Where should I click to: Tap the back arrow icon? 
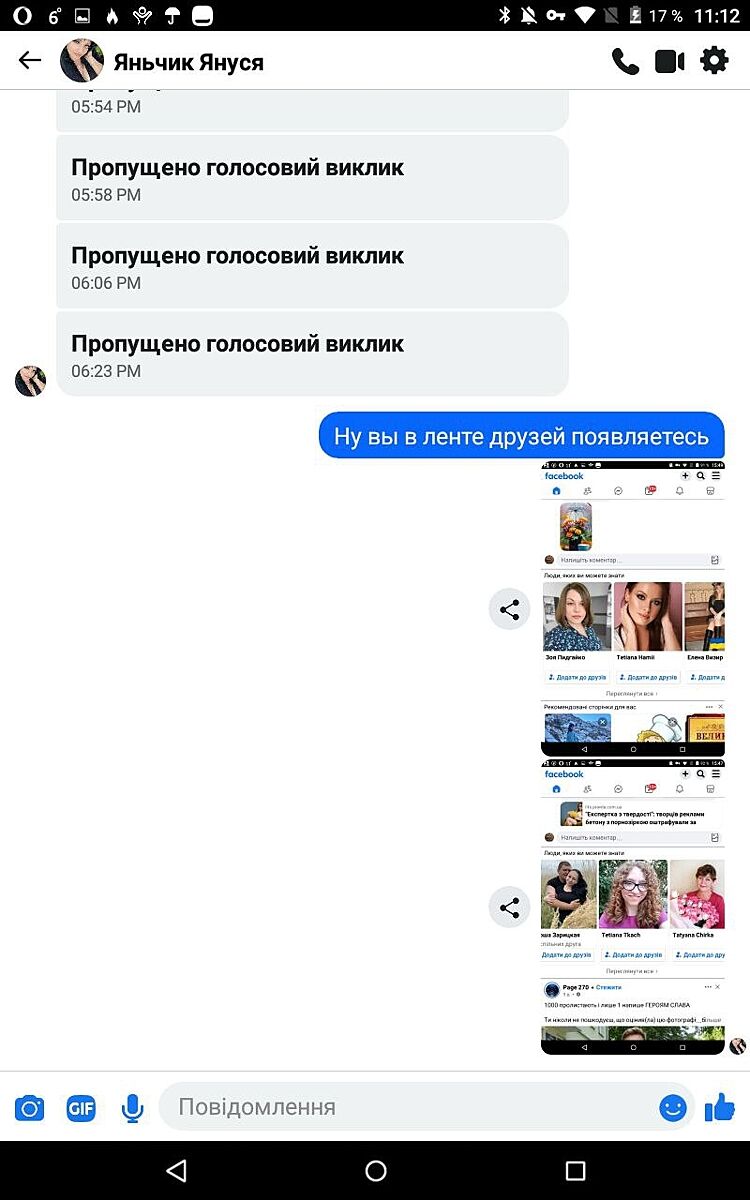tap(30, 61)
